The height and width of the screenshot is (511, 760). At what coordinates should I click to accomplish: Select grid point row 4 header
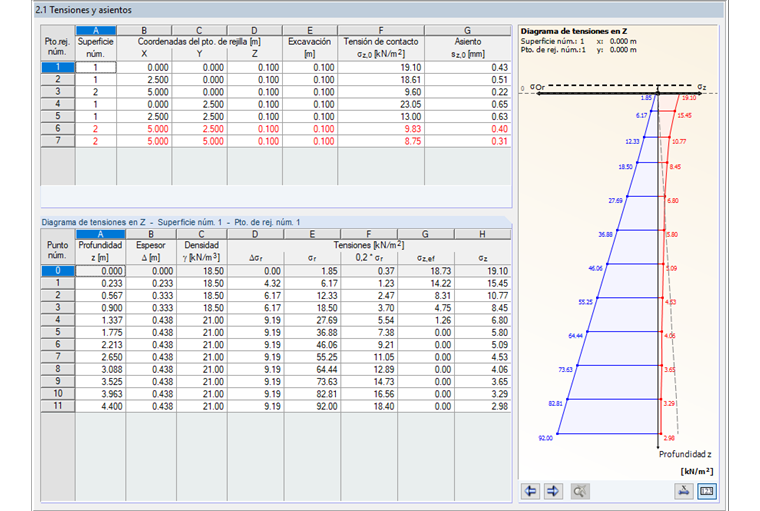point(58,104)
